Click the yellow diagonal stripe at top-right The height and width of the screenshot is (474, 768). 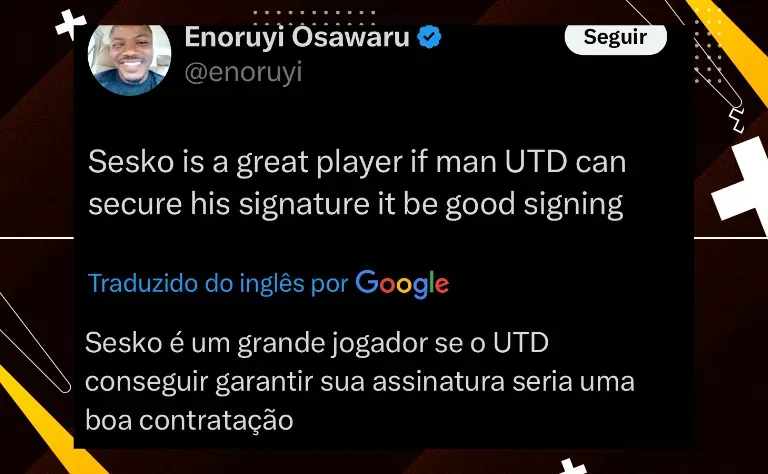pyautogui.click(x=729, y=51)
